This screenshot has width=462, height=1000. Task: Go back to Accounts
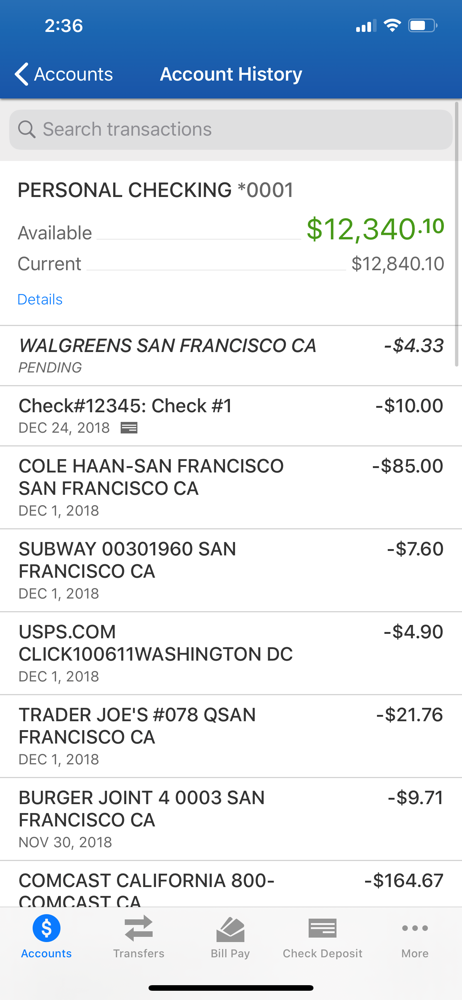coord(64,74)
